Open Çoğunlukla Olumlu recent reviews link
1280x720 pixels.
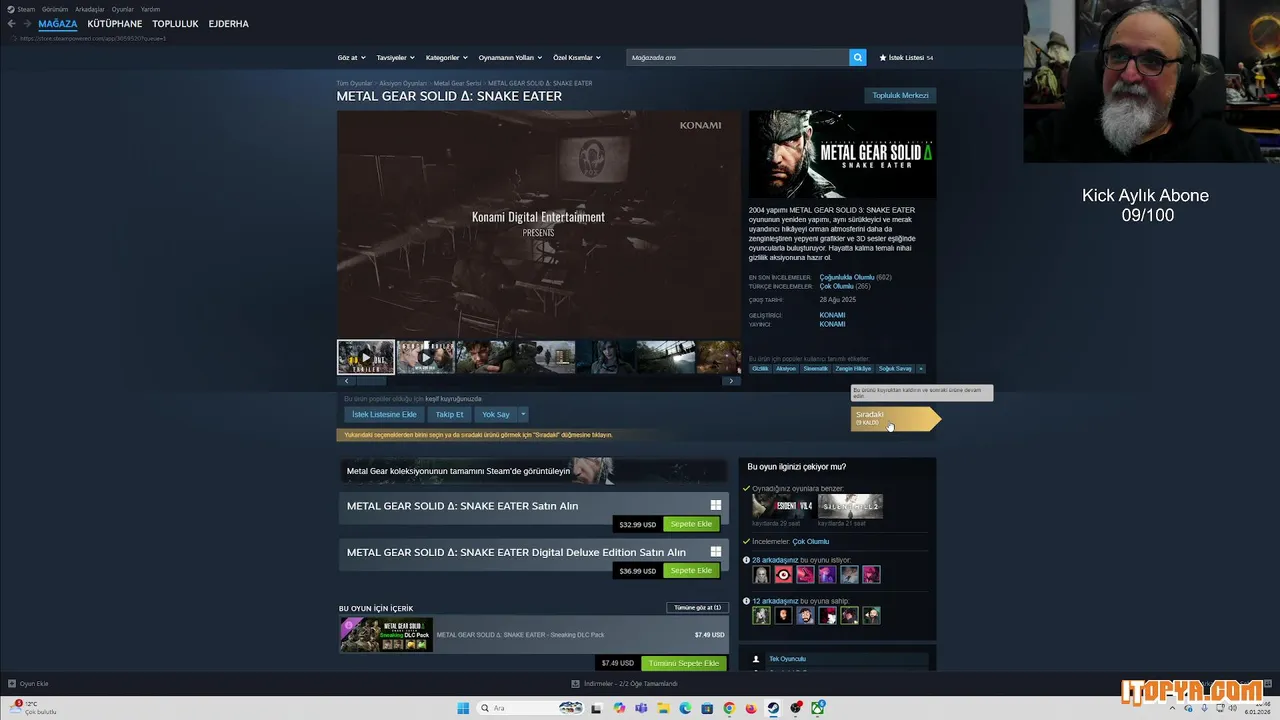tap(847, 277)
